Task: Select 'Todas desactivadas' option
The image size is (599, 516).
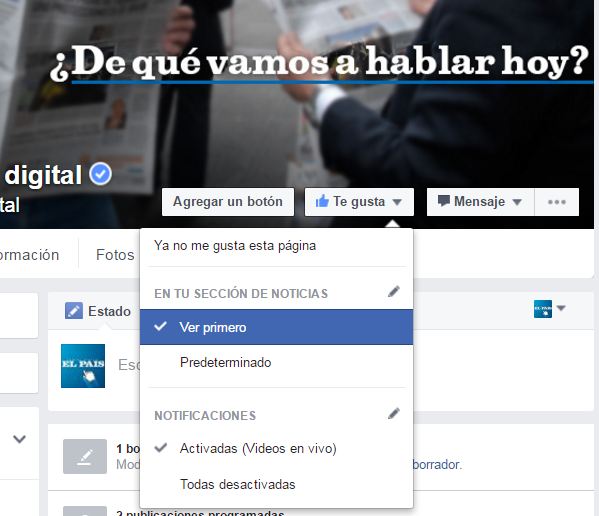Action: point(276,484)
